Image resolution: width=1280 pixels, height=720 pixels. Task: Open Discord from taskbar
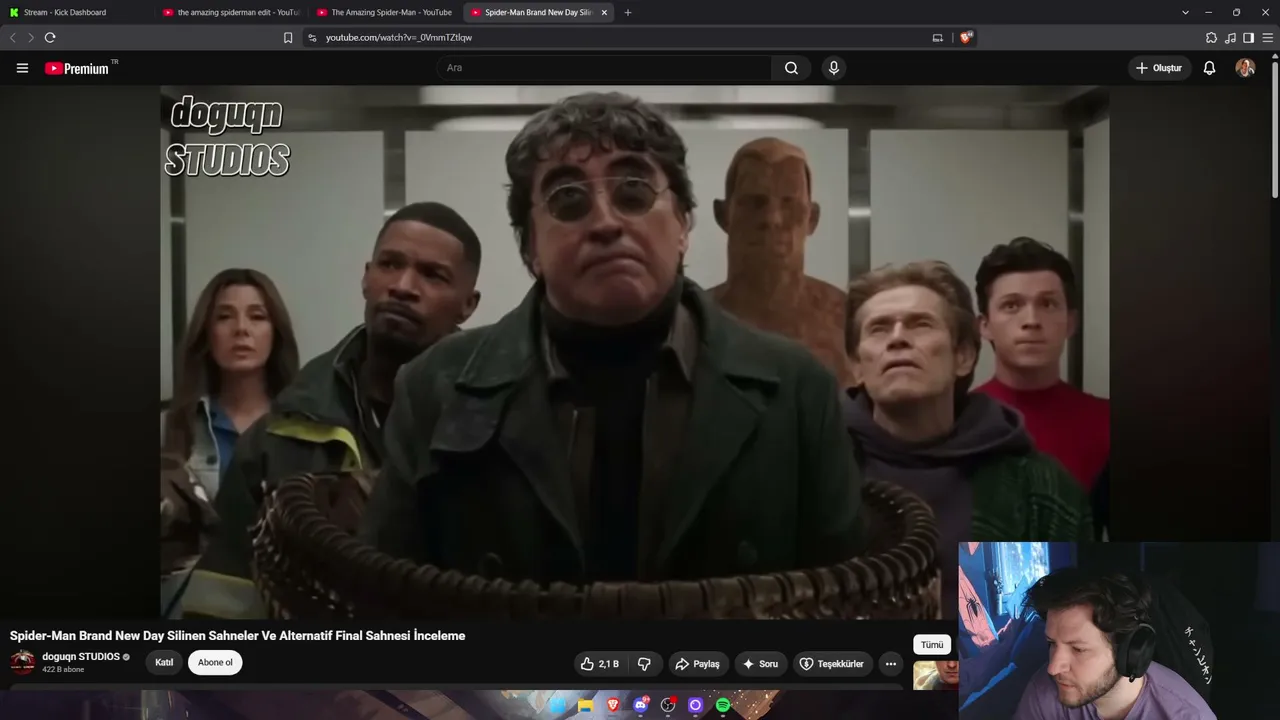pos(641,705)
